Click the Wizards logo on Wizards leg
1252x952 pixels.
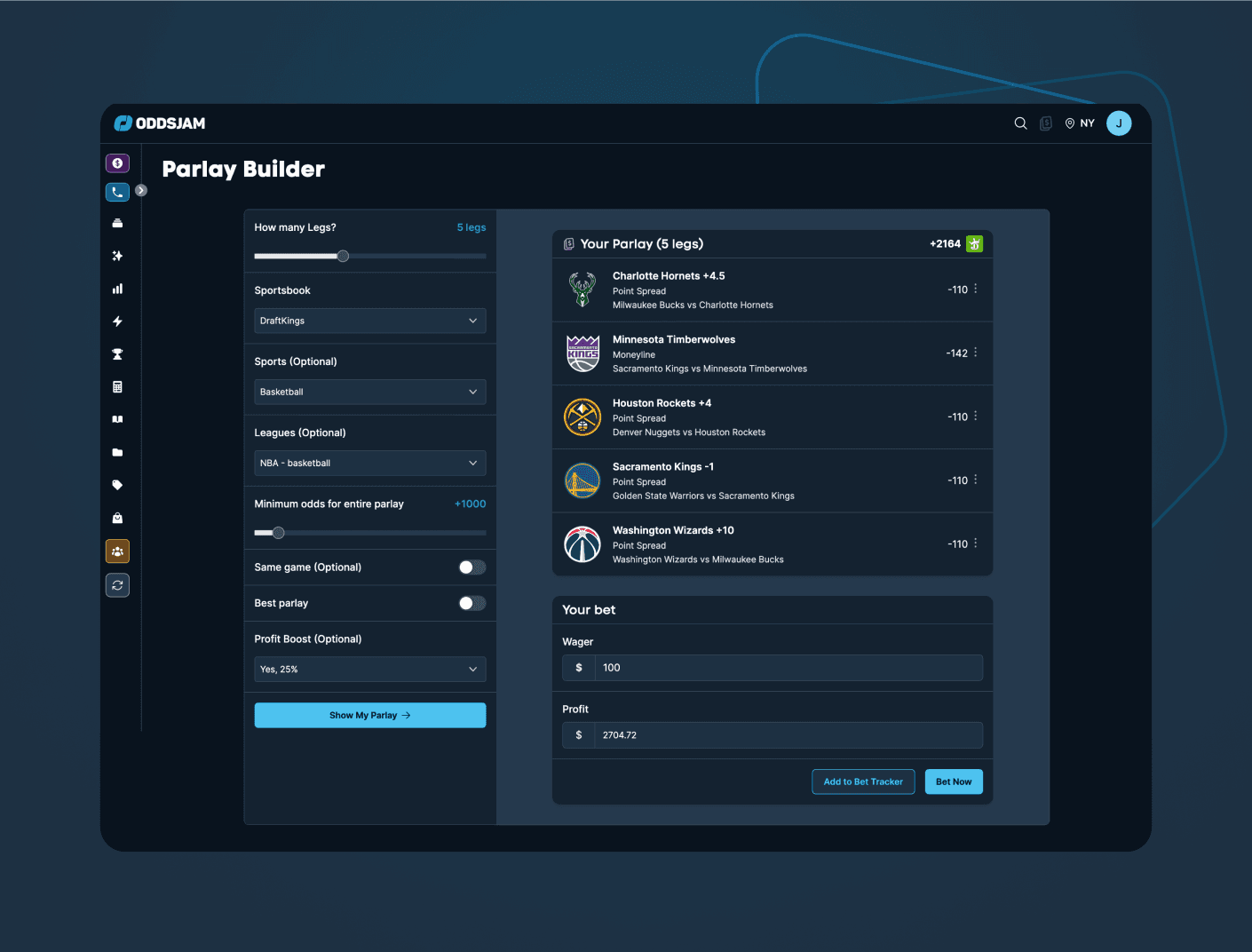[x=582, y=544]
